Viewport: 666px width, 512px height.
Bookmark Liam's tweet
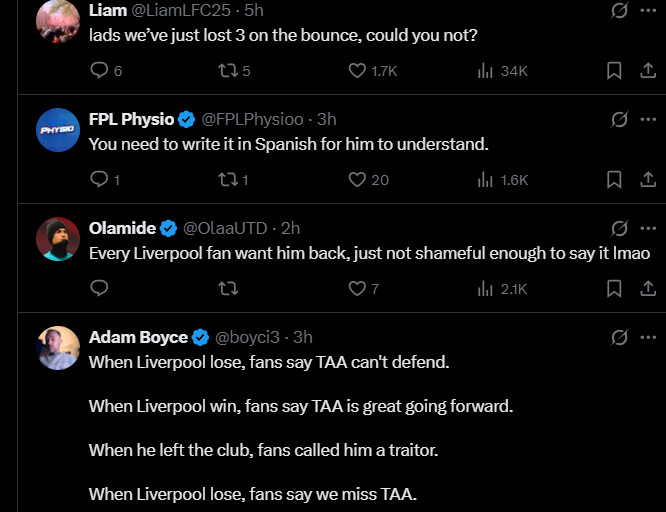[x=615, y=71]
